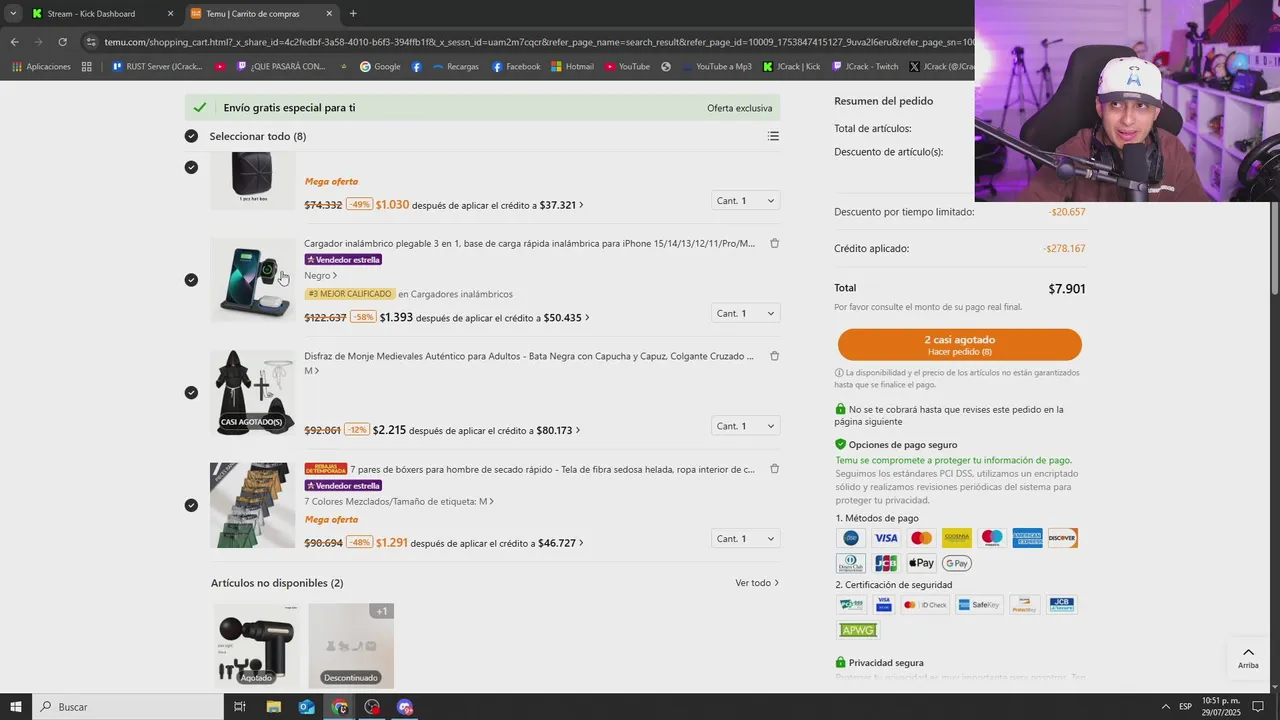The image size is (1280, 720).
Task: Click the Diners Club payment icon
Action: coord(851,563)
